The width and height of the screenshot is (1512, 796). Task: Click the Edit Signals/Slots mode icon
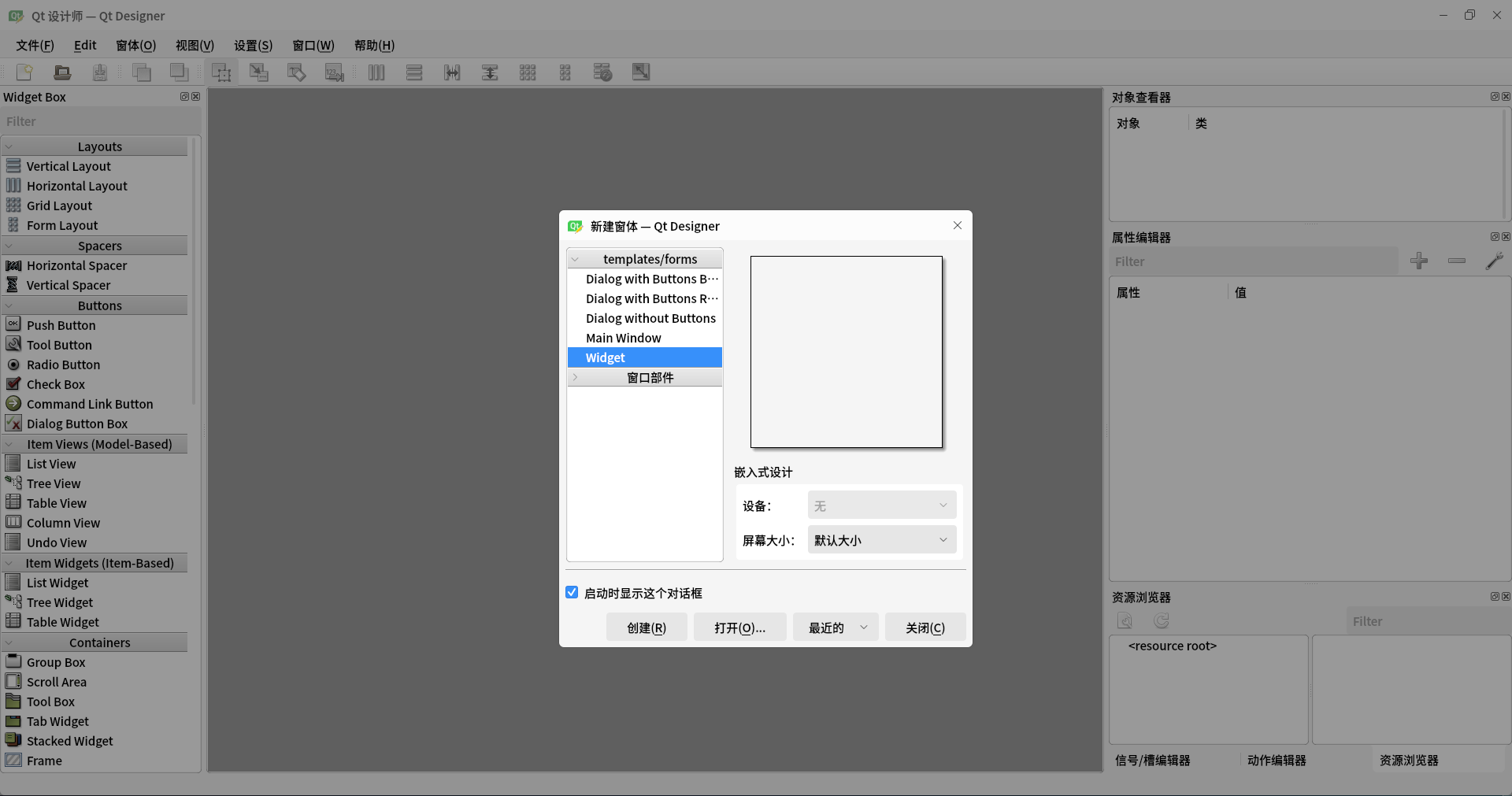click(259, 72)
